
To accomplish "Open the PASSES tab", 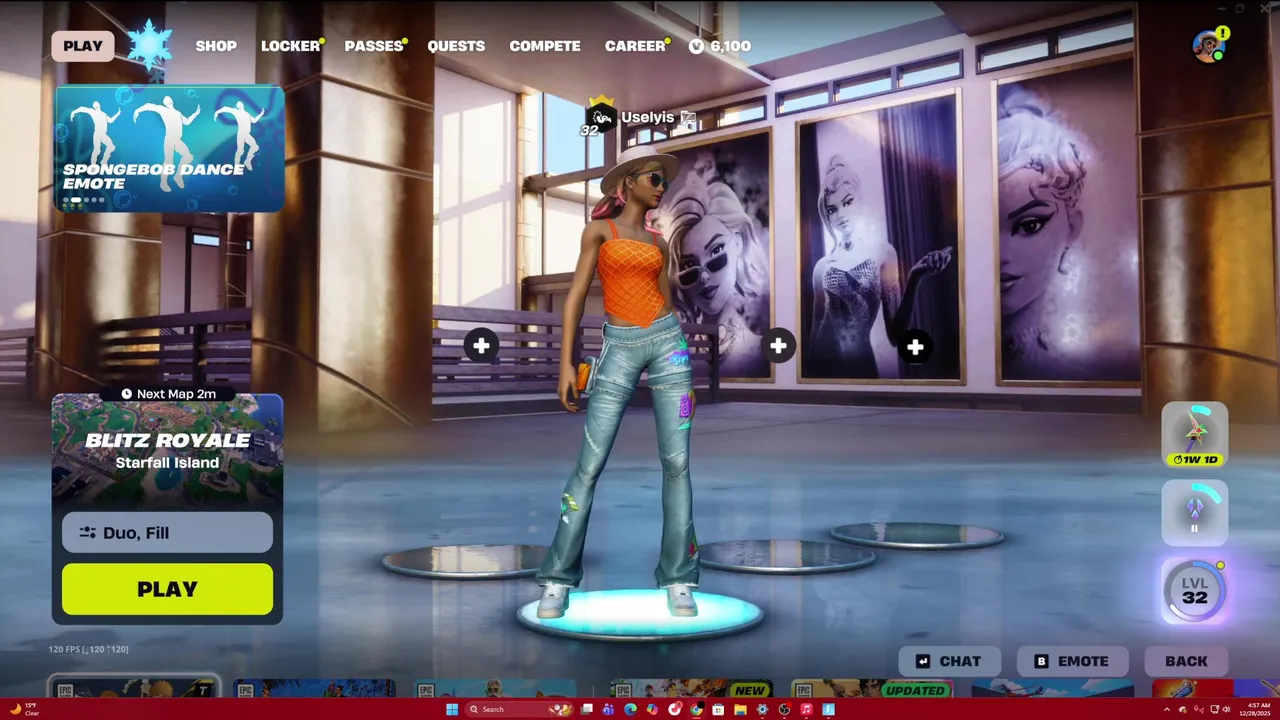I will pyautogui.click(x=373, y=46).
